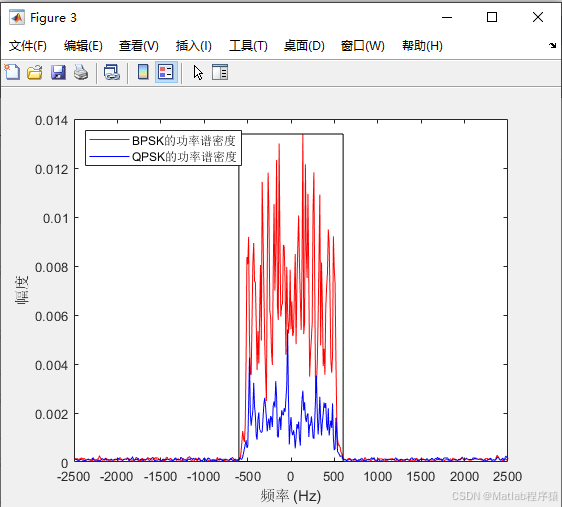Screen dimensions: 562x507
Task: Open file using the folder icon
Action: coord(35,72)
